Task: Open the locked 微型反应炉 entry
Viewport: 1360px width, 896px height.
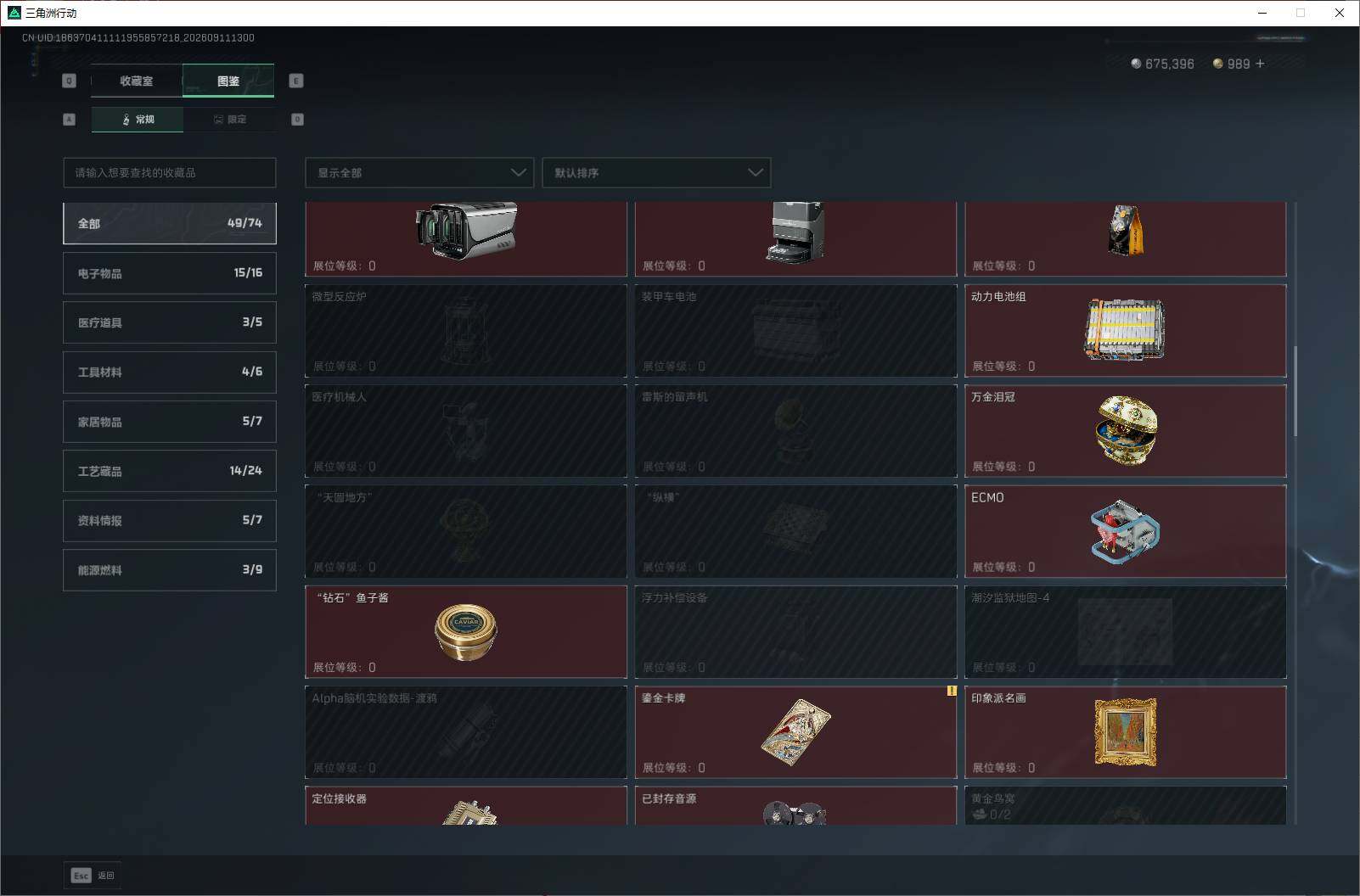Action: pyautogui.click(x=466, y=330)
